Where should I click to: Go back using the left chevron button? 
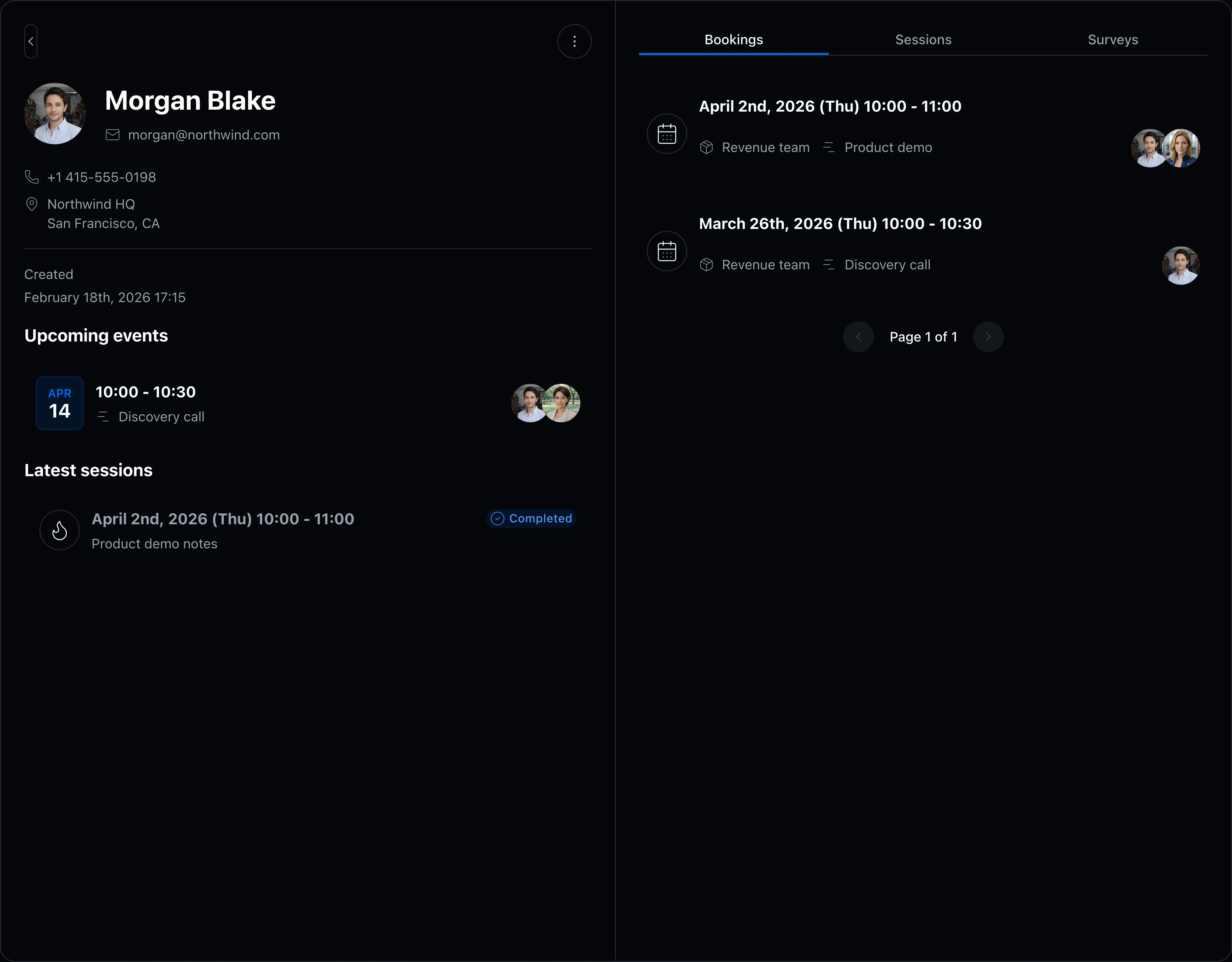pos(31,41)
